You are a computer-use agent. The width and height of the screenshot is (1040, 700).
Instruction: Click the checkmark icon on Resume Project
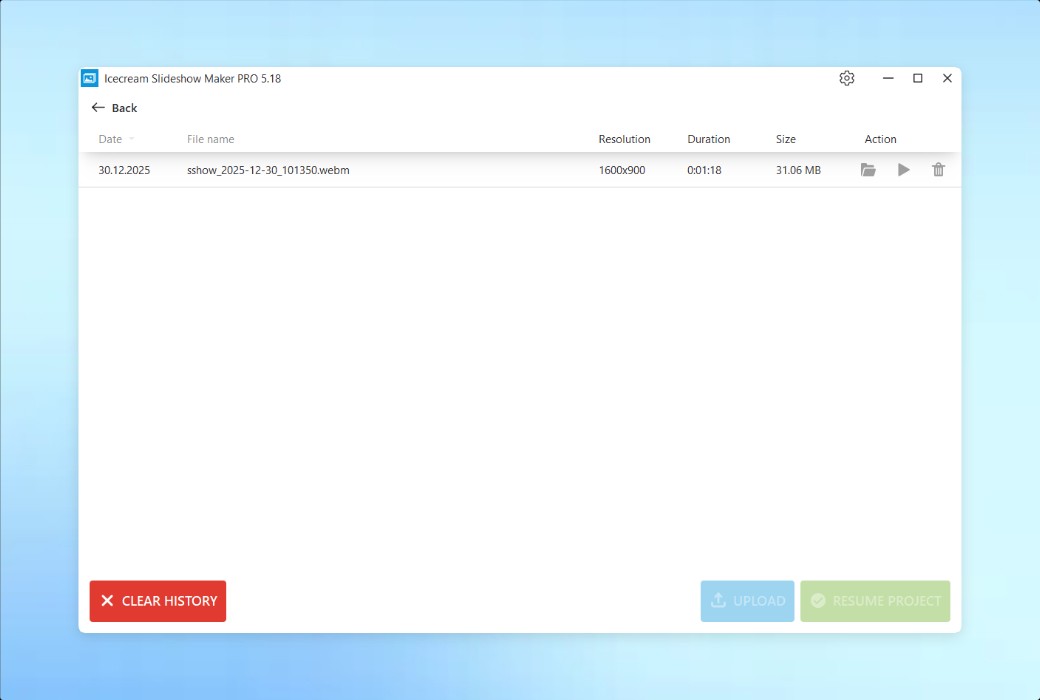(x=818, y=600)
